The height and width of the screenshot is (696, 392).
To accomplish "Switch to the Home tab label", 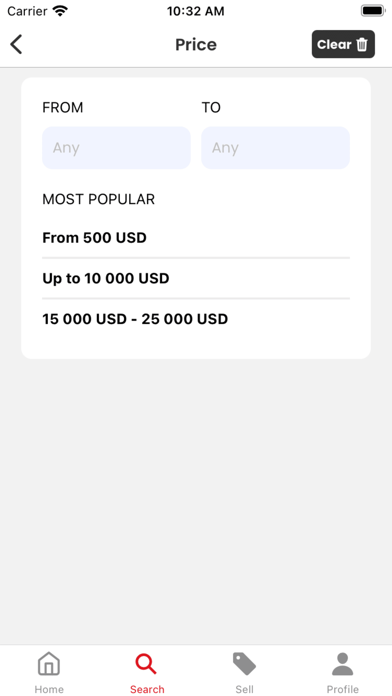I will (x=49, y=689).
